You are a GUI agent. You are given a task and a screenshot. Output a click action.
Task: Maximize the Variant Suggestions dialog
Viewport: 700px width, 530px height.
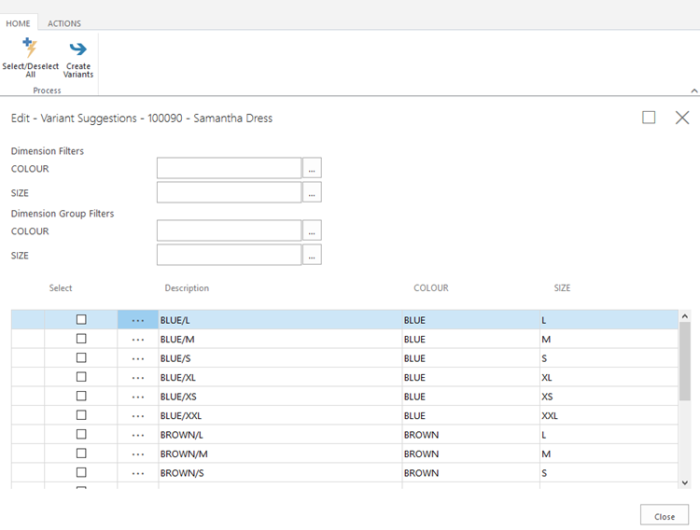pyautogui.click(x=648, y=118)
